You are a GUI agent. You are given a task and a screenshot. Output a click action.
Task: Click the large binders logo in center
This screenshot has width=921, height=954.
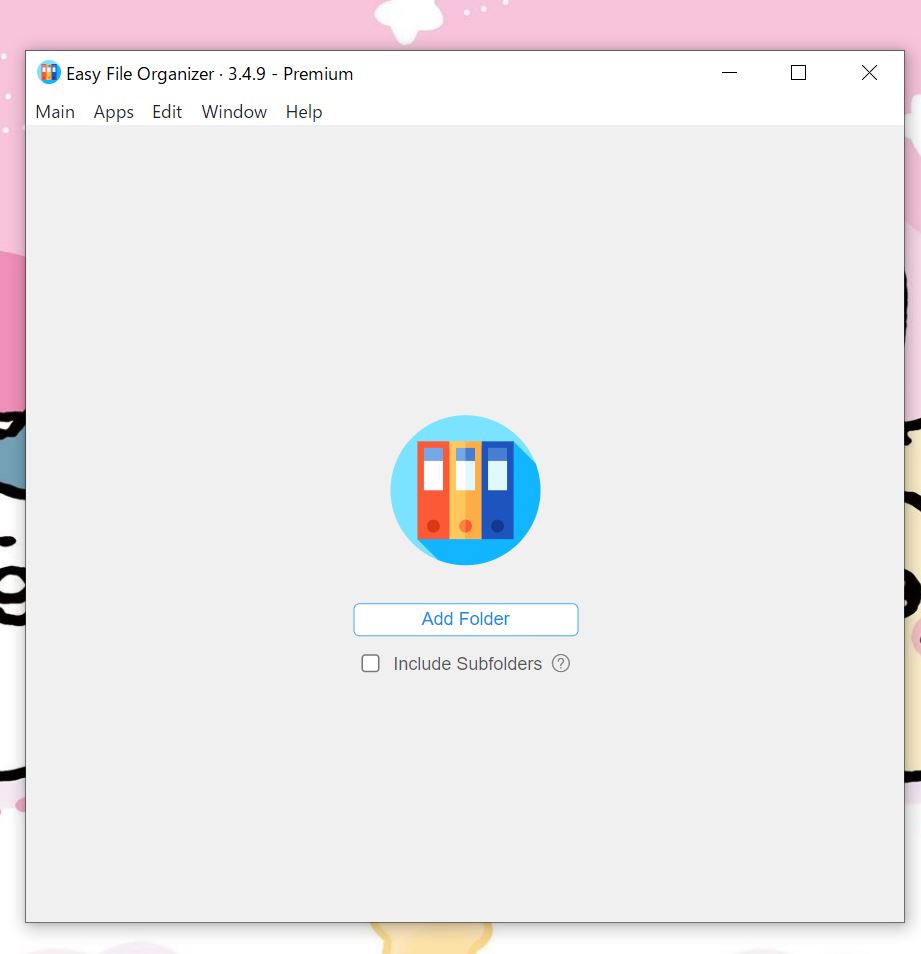point(465,490)
